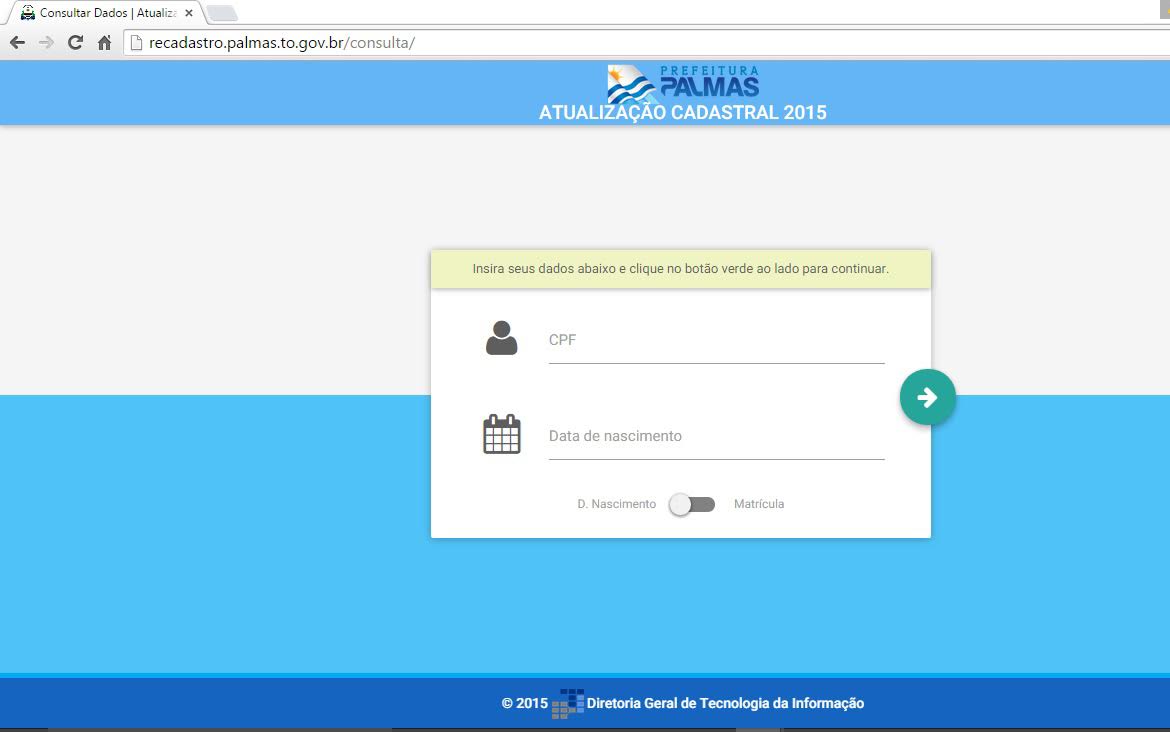The height and width of the screenshot is (732, 1170).
Task: Go to the browser home page
Action: click(x=104, y=43)
